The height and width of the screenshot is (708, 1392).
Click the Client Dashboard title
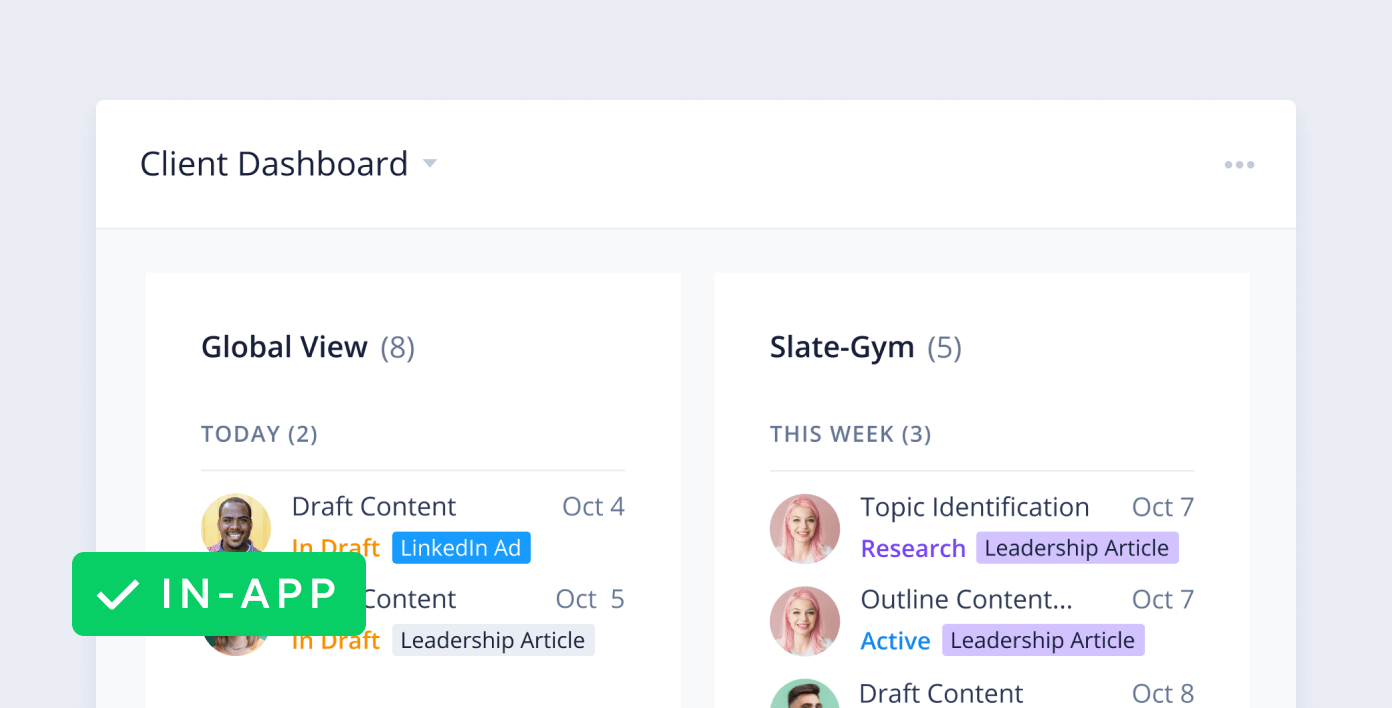pos(274,164)
